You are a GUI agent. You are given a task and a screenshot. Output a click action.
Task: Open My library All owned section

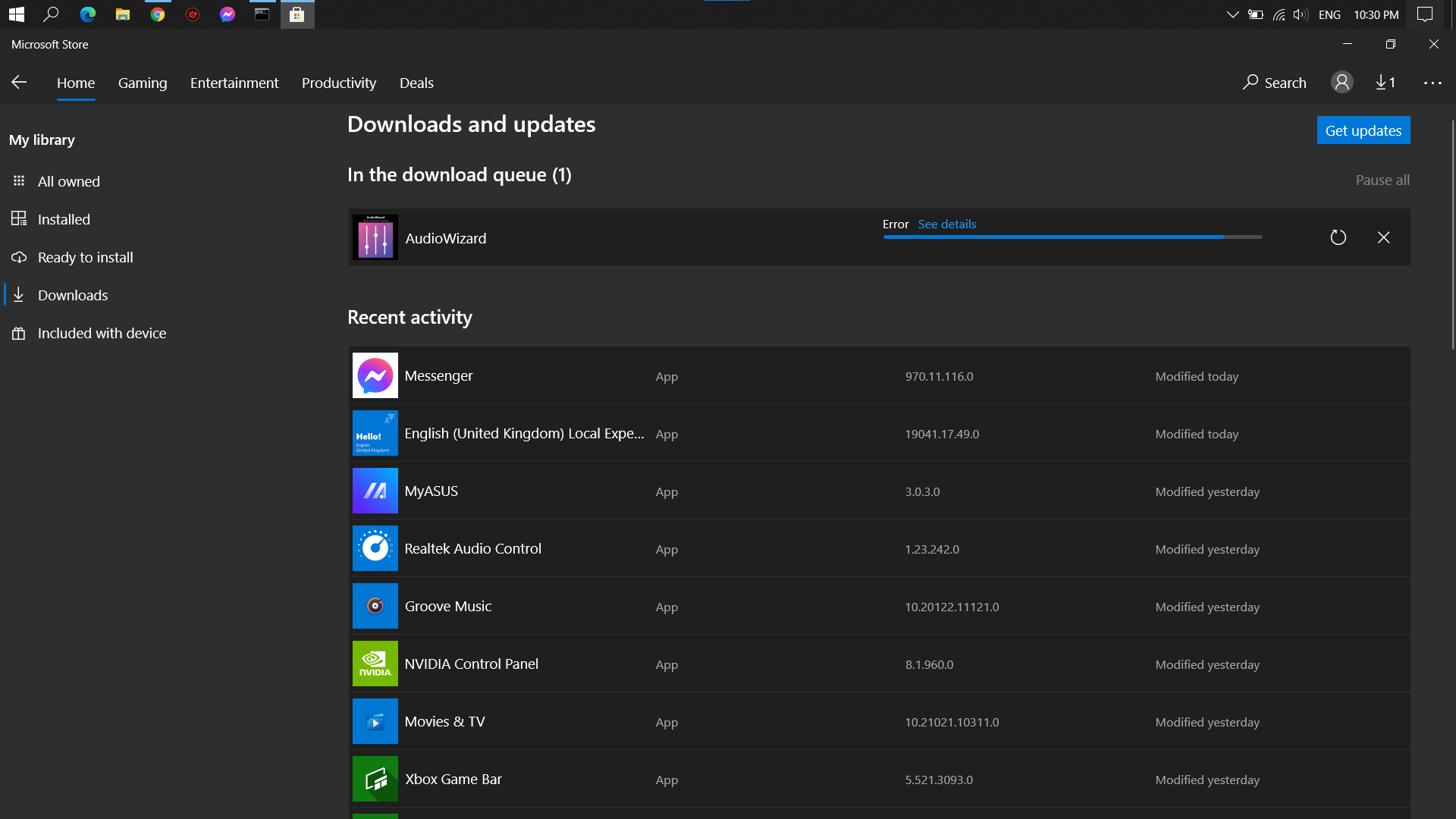(x=68, y=181)
